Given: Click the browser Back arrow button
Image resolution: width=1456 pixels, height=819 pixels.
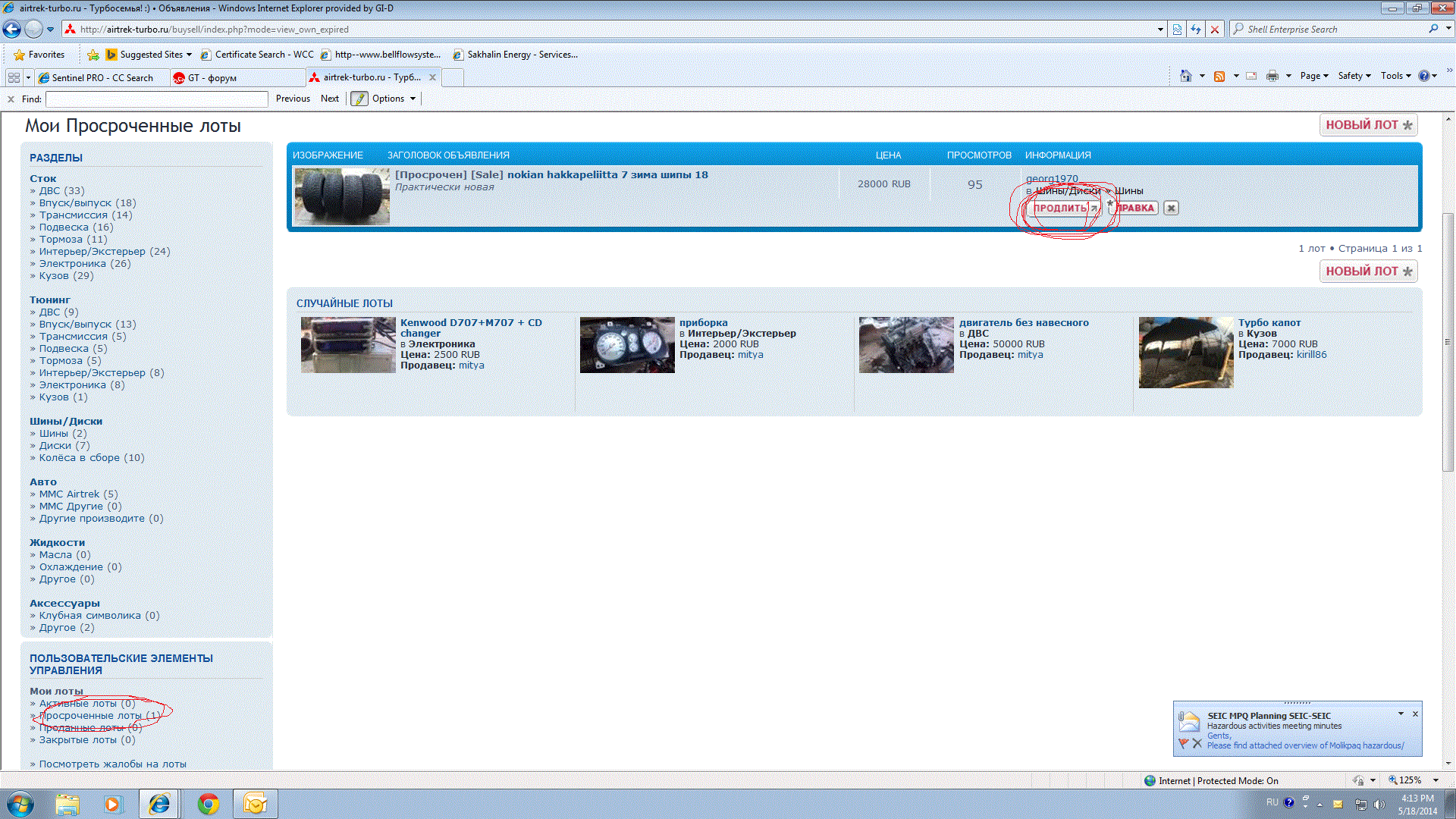Looking at the screenshot, I should coord(12,30).
